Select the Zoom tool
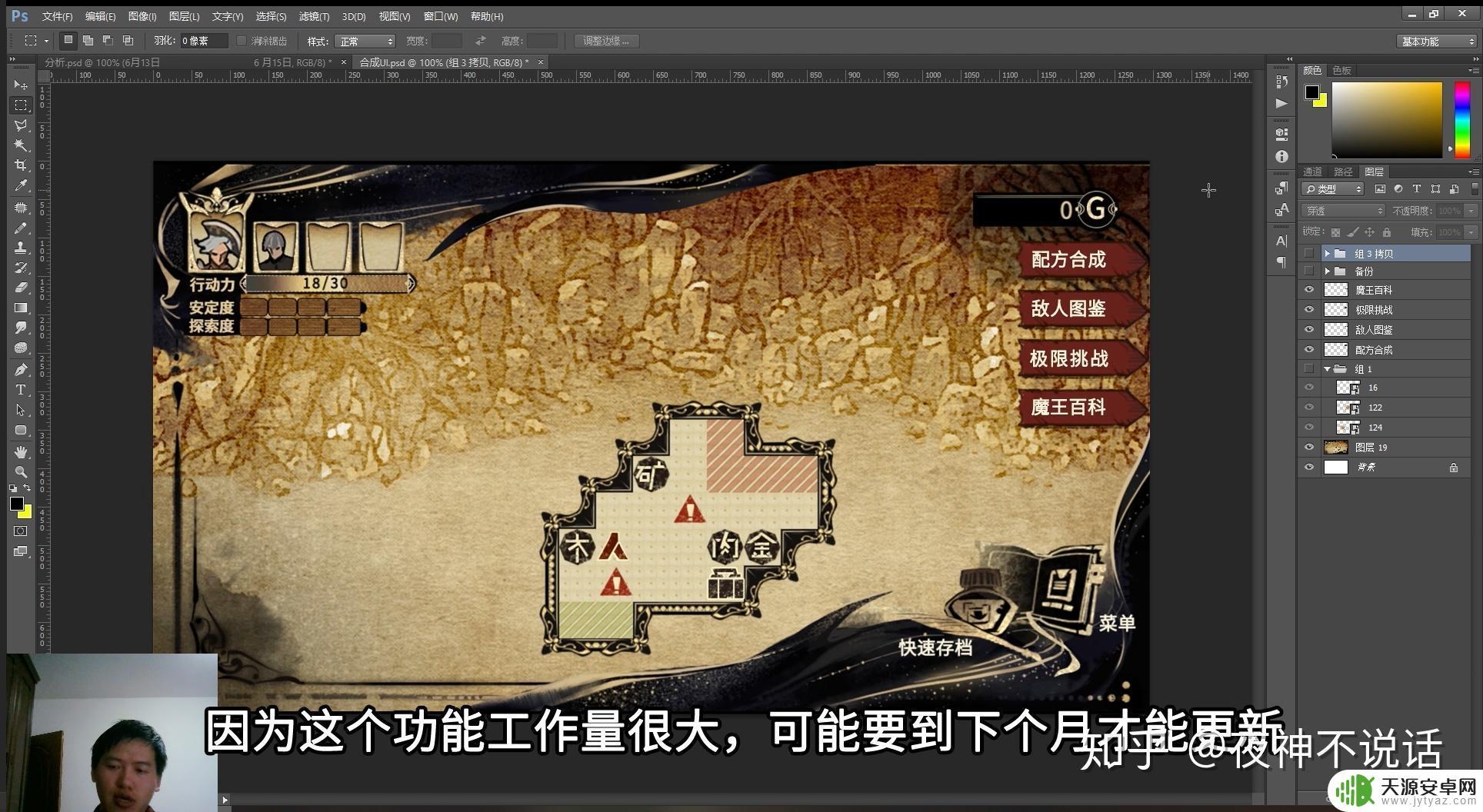Screen dimensions: 1483x812 pyautogui.click(x=21, y=471)
